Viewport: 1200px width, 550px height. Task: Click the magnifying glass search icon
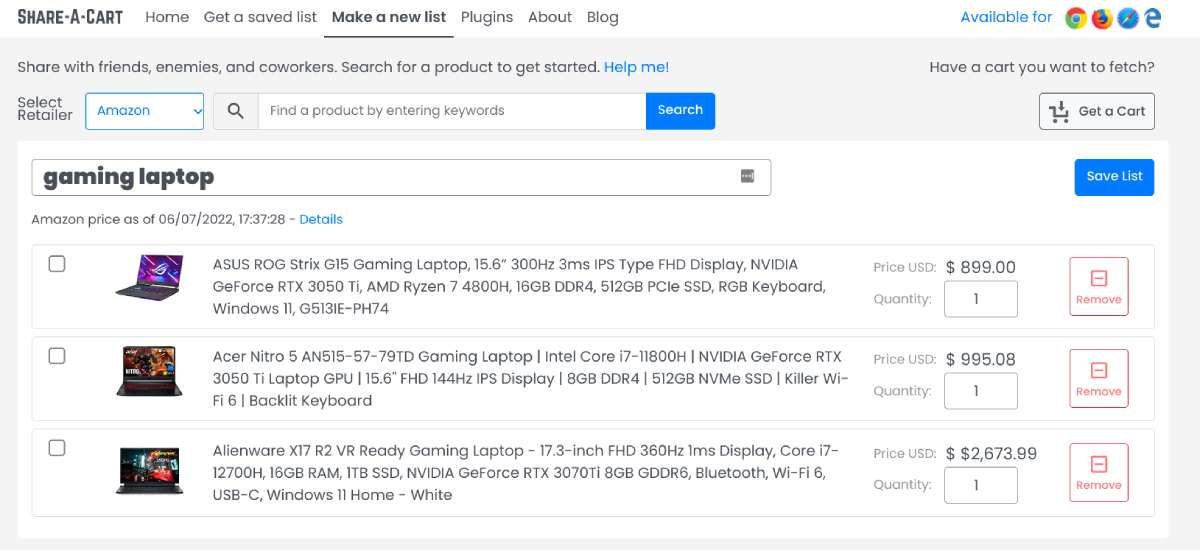(236, 111)
